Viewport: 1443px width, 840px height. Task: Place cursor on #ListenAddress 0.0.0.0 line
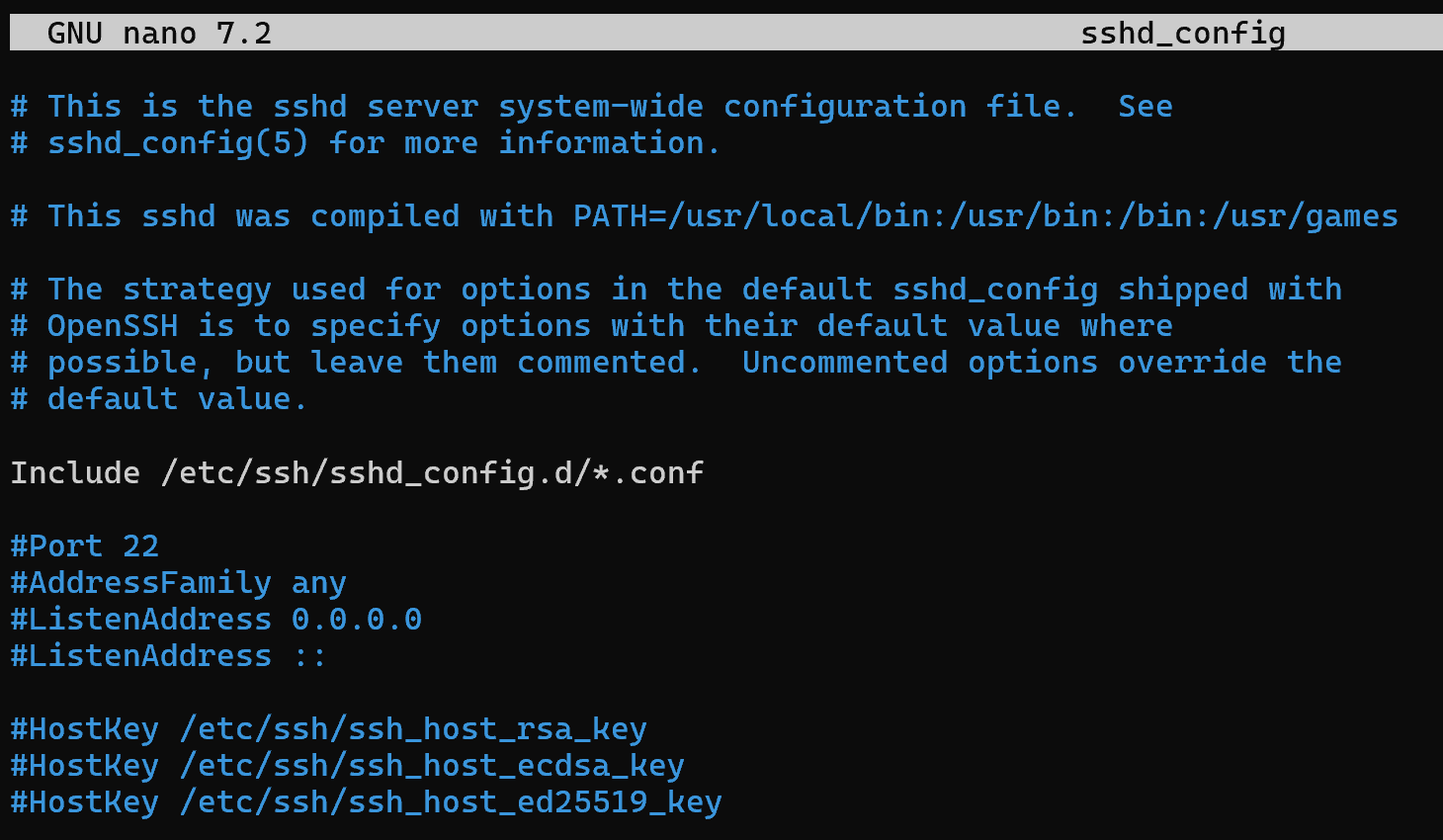pos(215,620)
